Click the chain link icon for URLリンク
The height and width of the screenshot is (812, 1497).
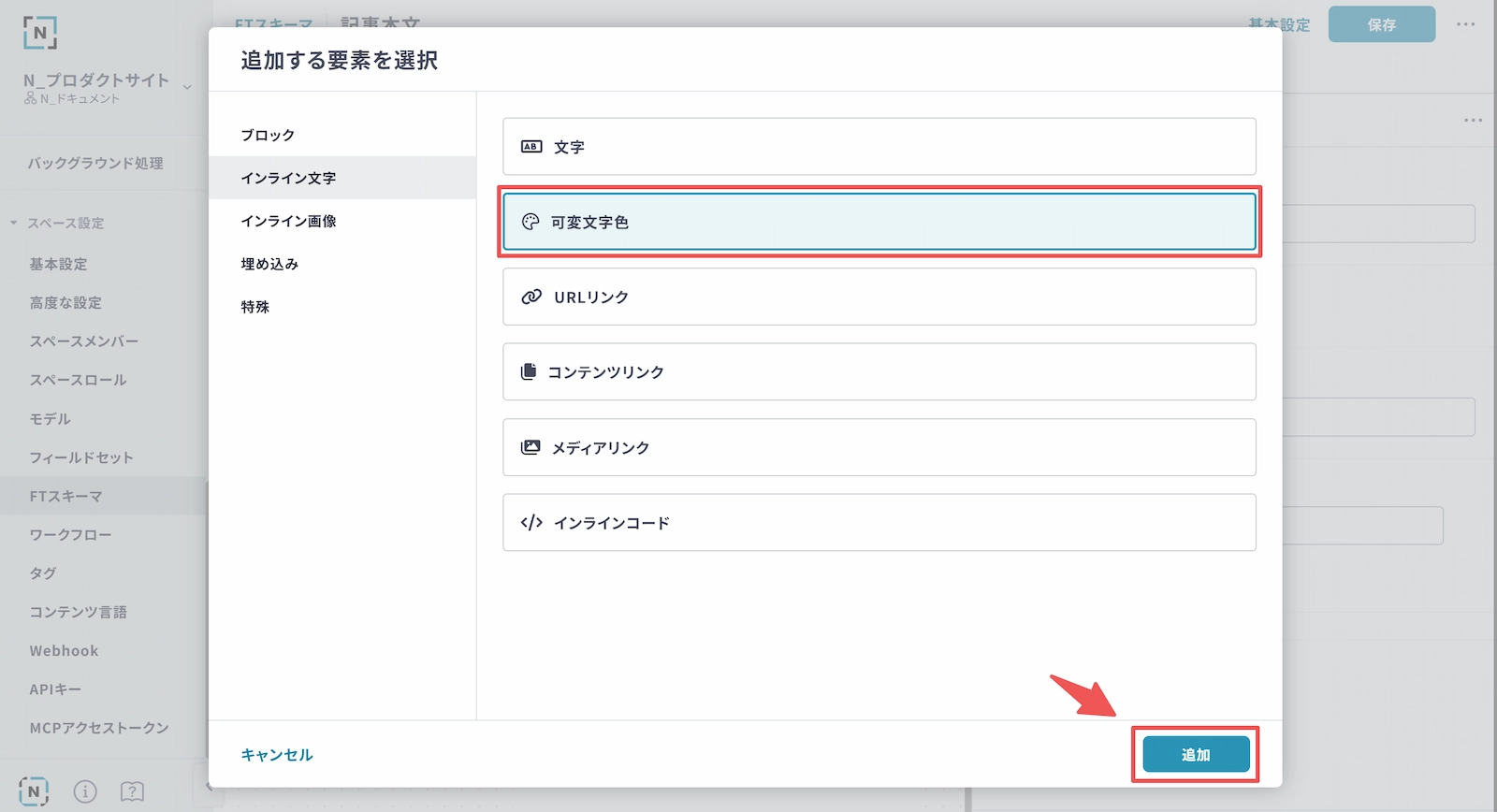click(x=531, y=297)
